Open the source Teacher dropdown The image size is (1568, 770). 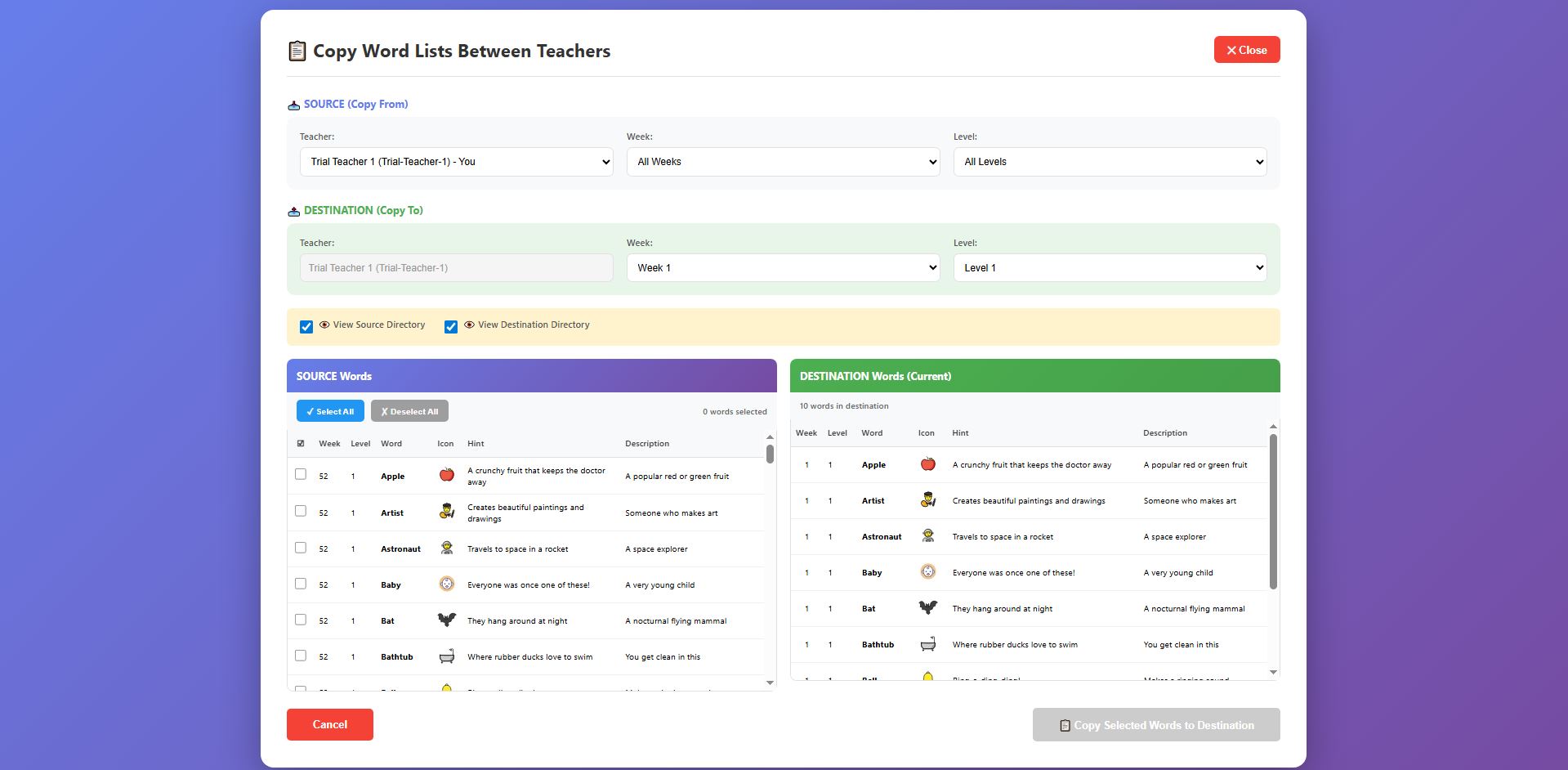pos(456,162)
